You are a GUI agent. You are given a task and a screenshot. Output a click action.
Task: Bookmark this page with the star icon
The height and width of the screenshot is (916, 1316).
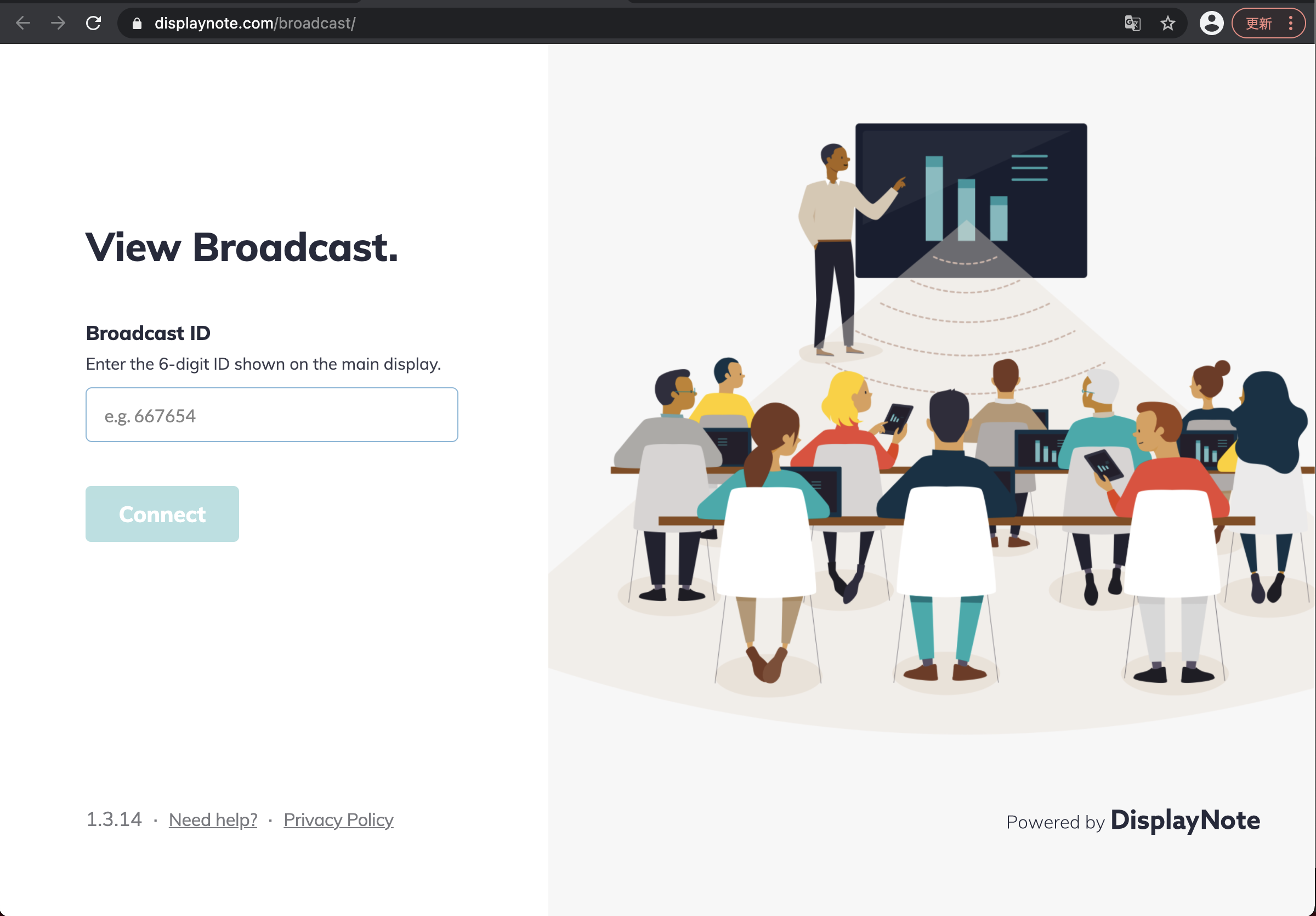[1167, 23]
